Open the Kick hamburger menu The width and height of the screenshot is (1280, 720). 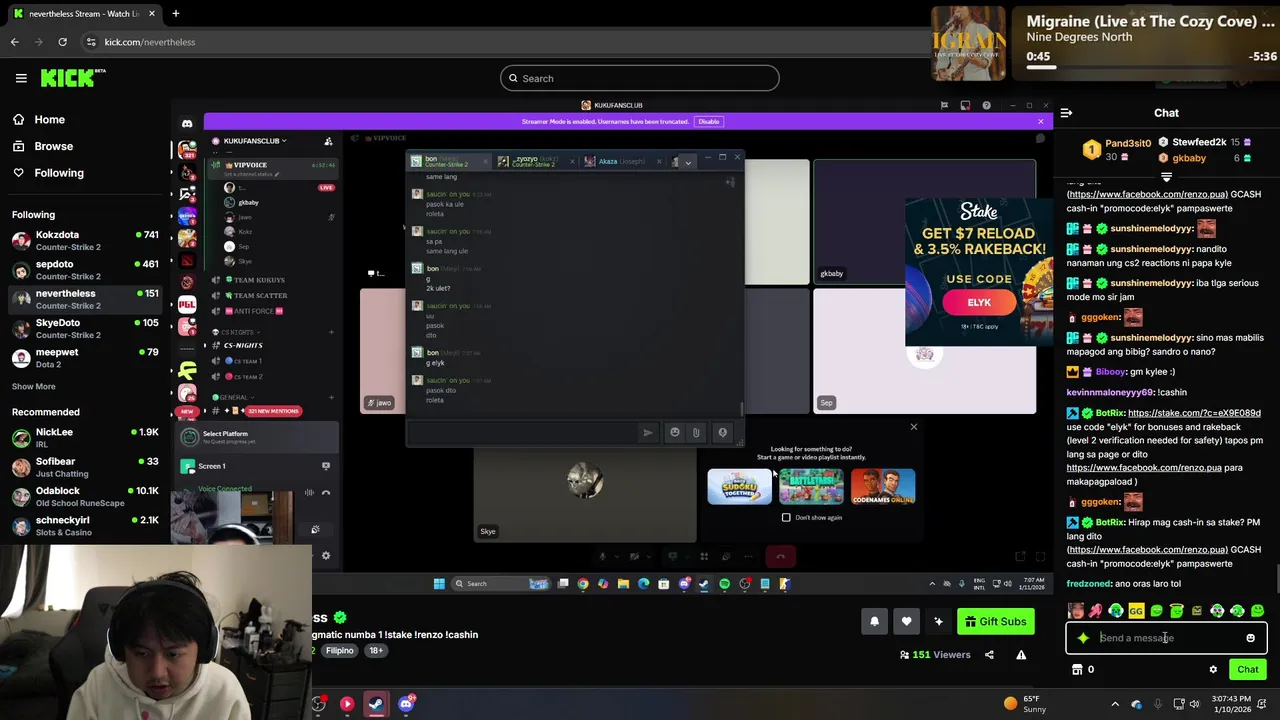(x=21, y=78)
